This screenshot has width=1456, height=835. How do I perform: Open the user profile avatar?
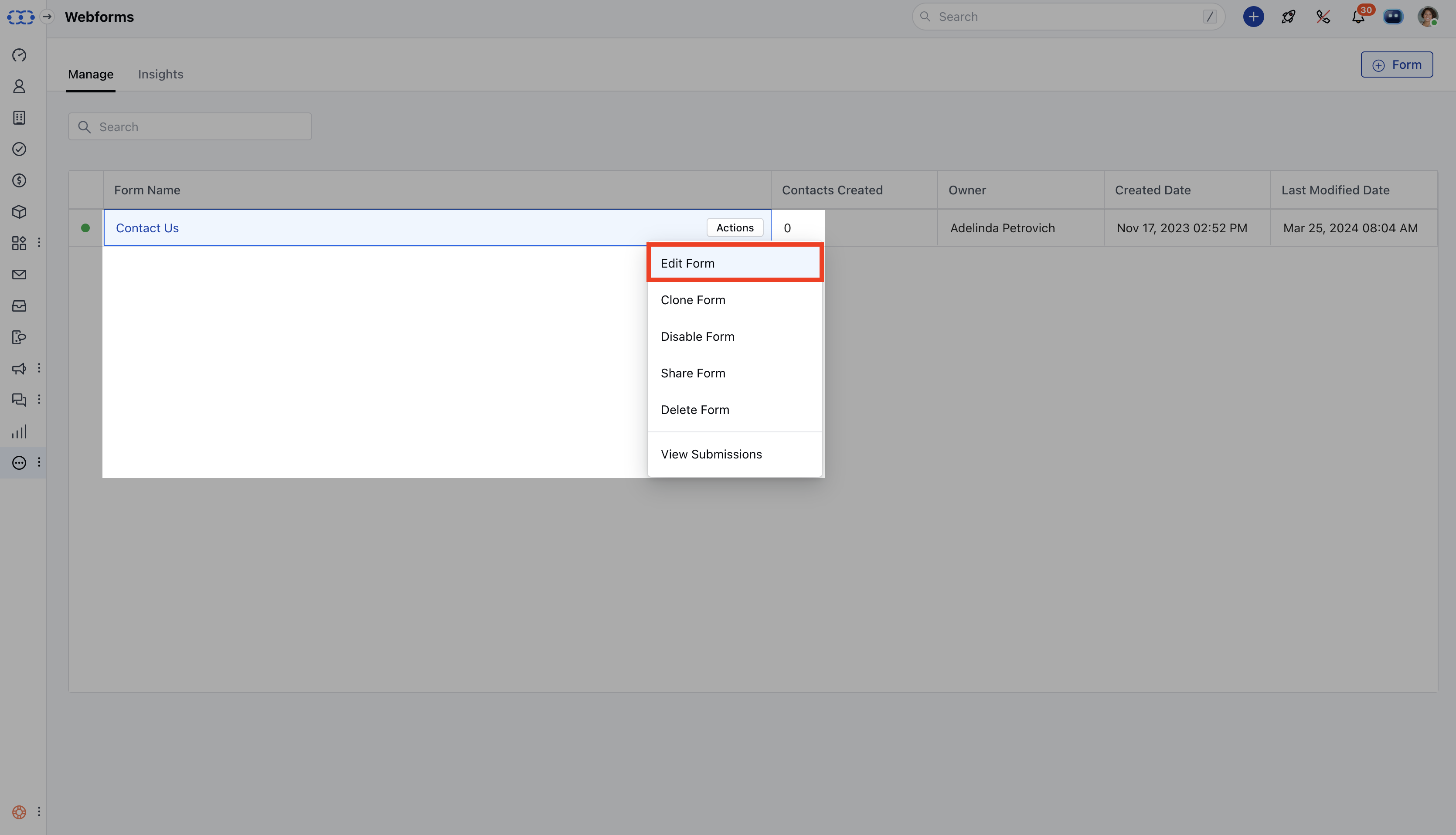point(1428,17)
